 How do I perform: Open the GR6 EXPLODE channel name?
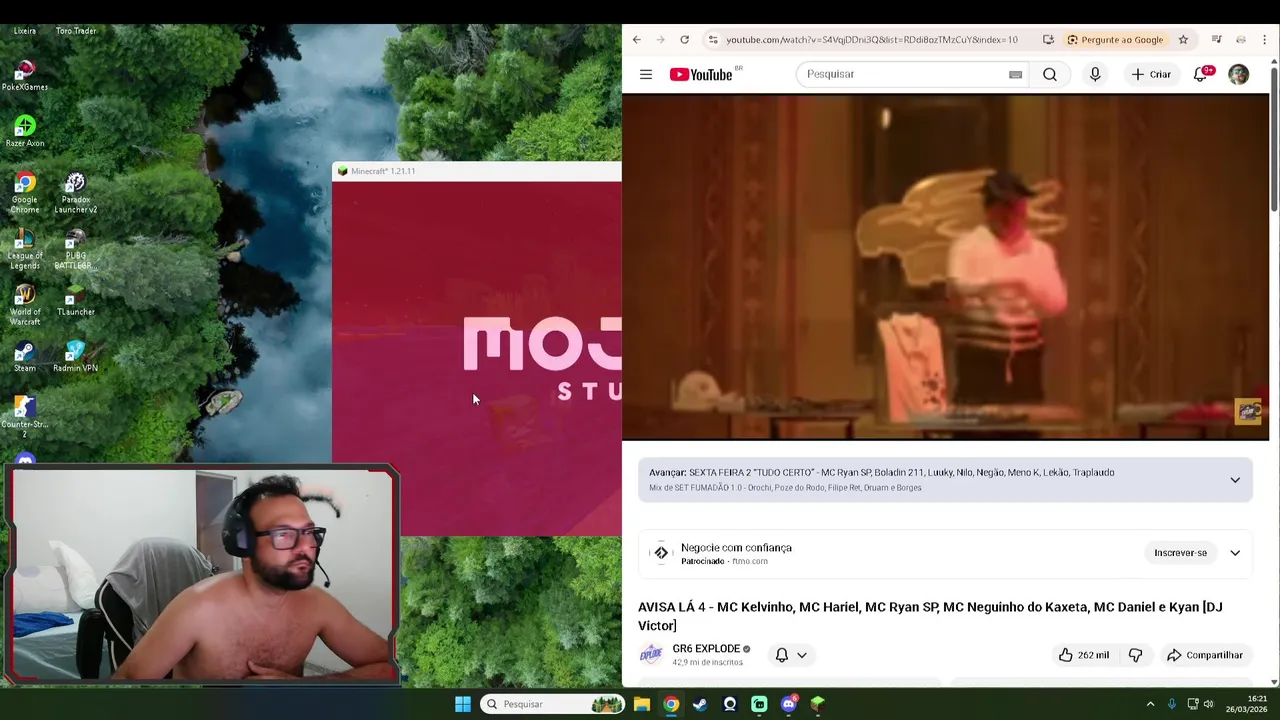(706, 649)
